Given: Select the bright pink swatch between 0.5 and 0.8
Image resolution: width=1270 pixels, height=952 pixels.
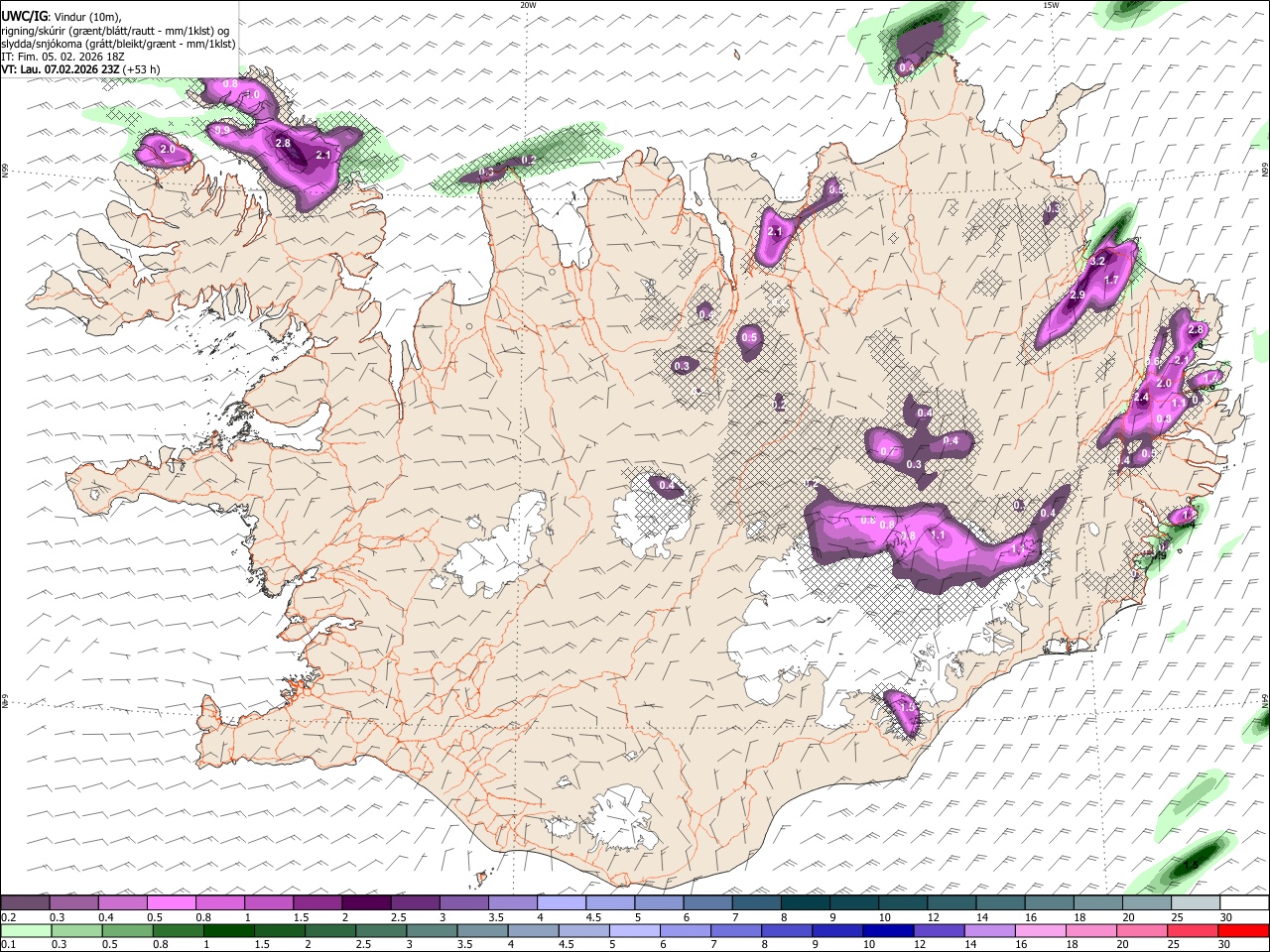Looking at the screenshot, I should (x=172, y=903).
